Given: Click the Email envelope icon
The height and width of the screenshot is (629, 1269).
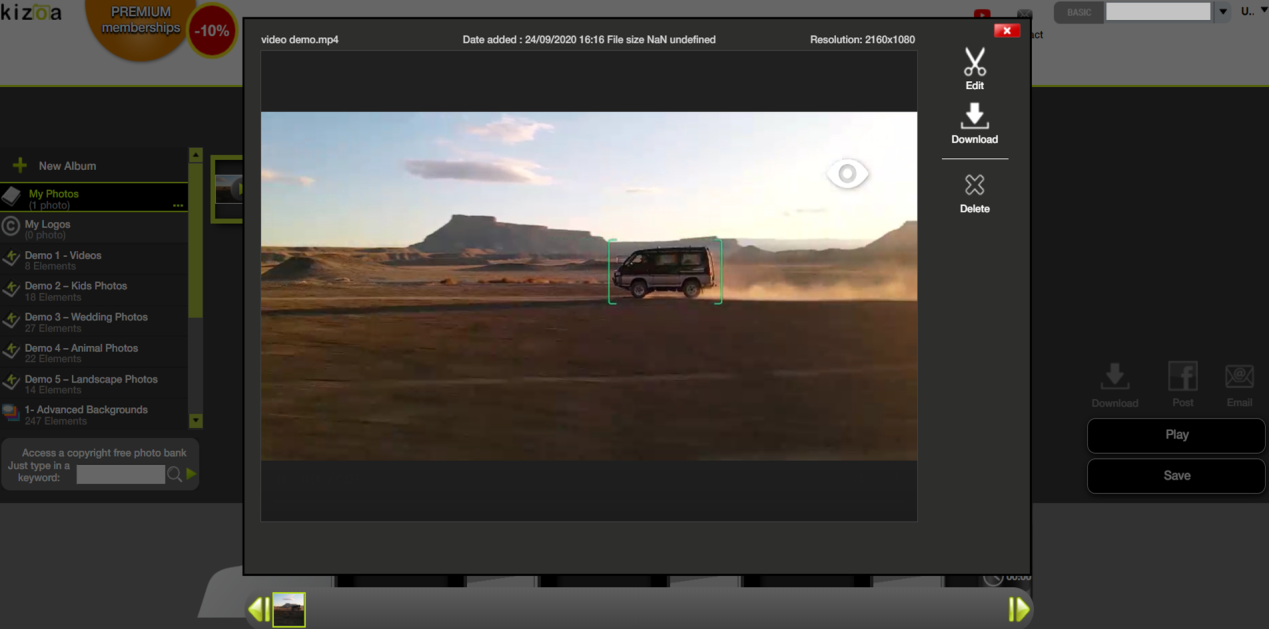Looking at the screenshot, I should pyautogui.click(x=1239, y=377).
